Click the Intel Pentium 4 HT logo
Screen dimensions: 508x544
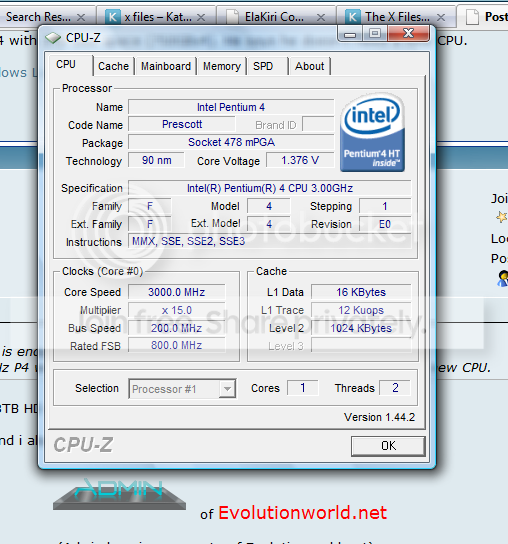(372, 132)
